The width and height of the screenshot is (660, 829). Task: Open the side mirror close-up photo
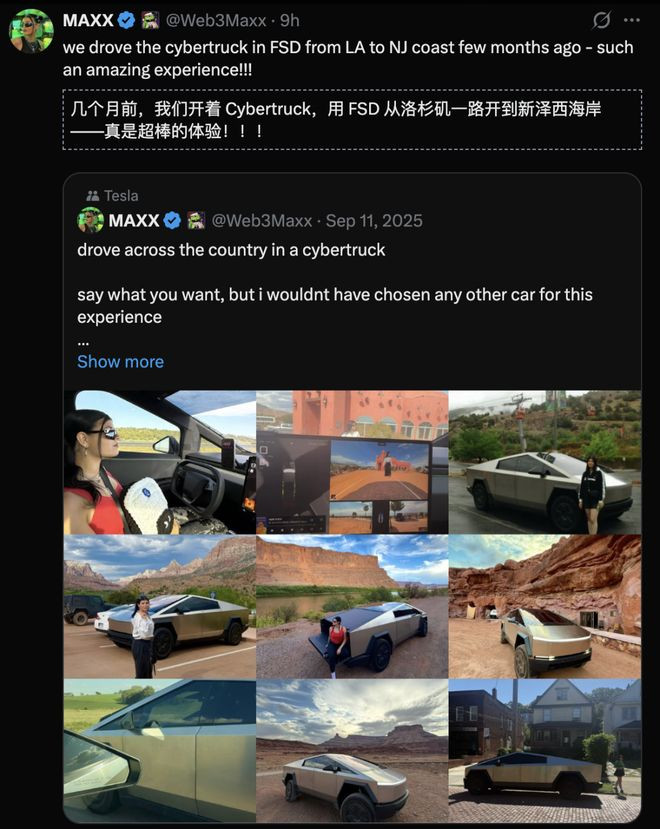160,751
